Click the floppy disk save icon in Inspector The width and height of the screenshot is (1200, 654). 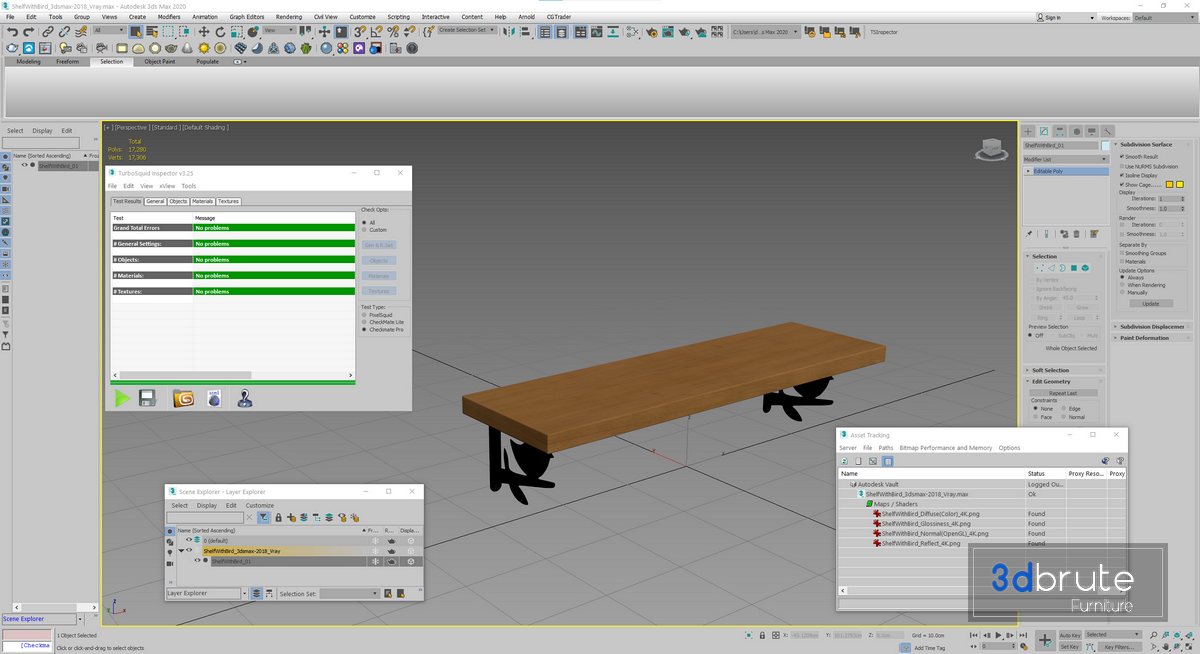[148, 398]
